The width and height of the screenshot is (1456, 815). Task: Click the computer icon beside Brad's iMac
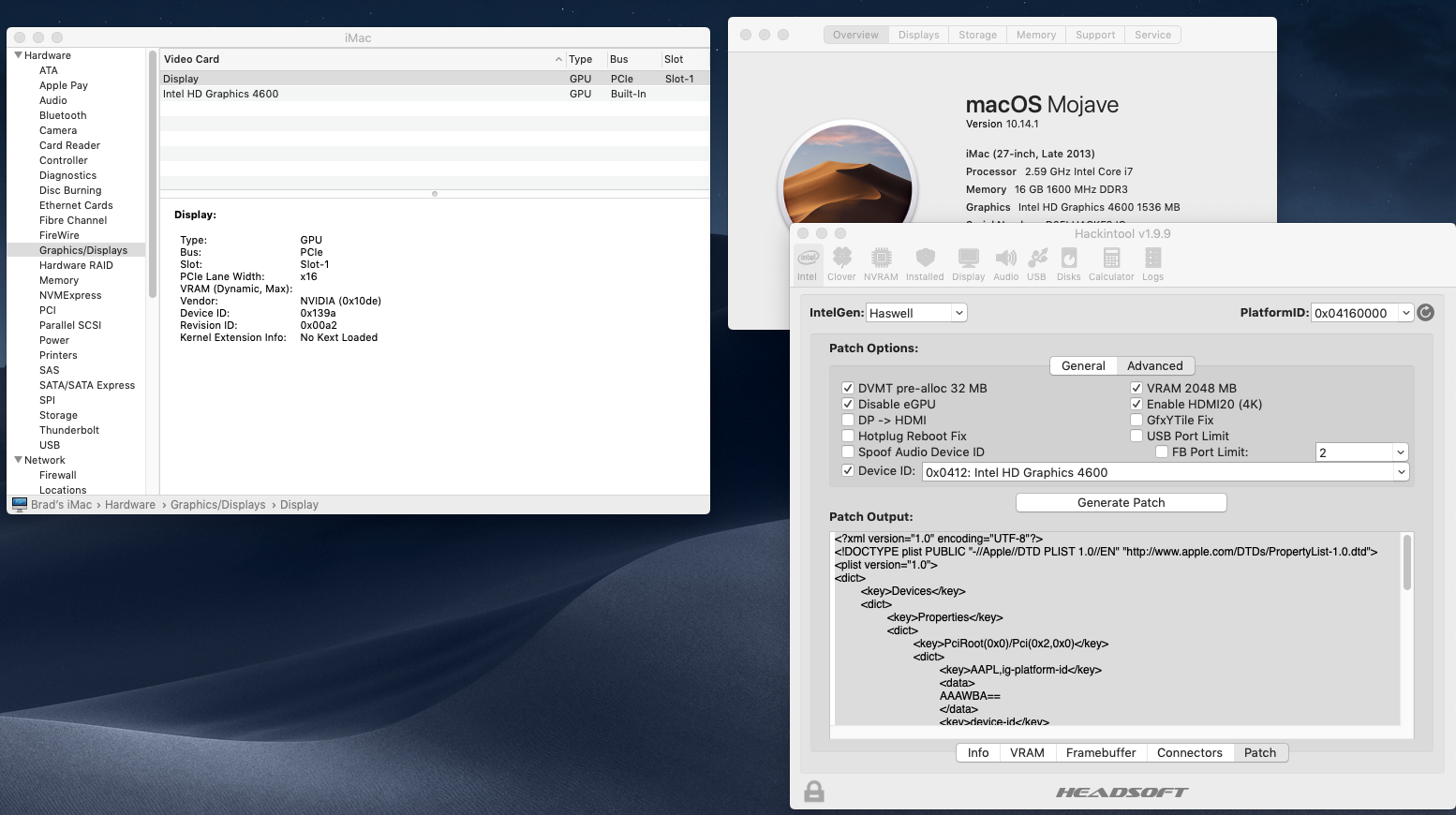[x=20, y=504]
